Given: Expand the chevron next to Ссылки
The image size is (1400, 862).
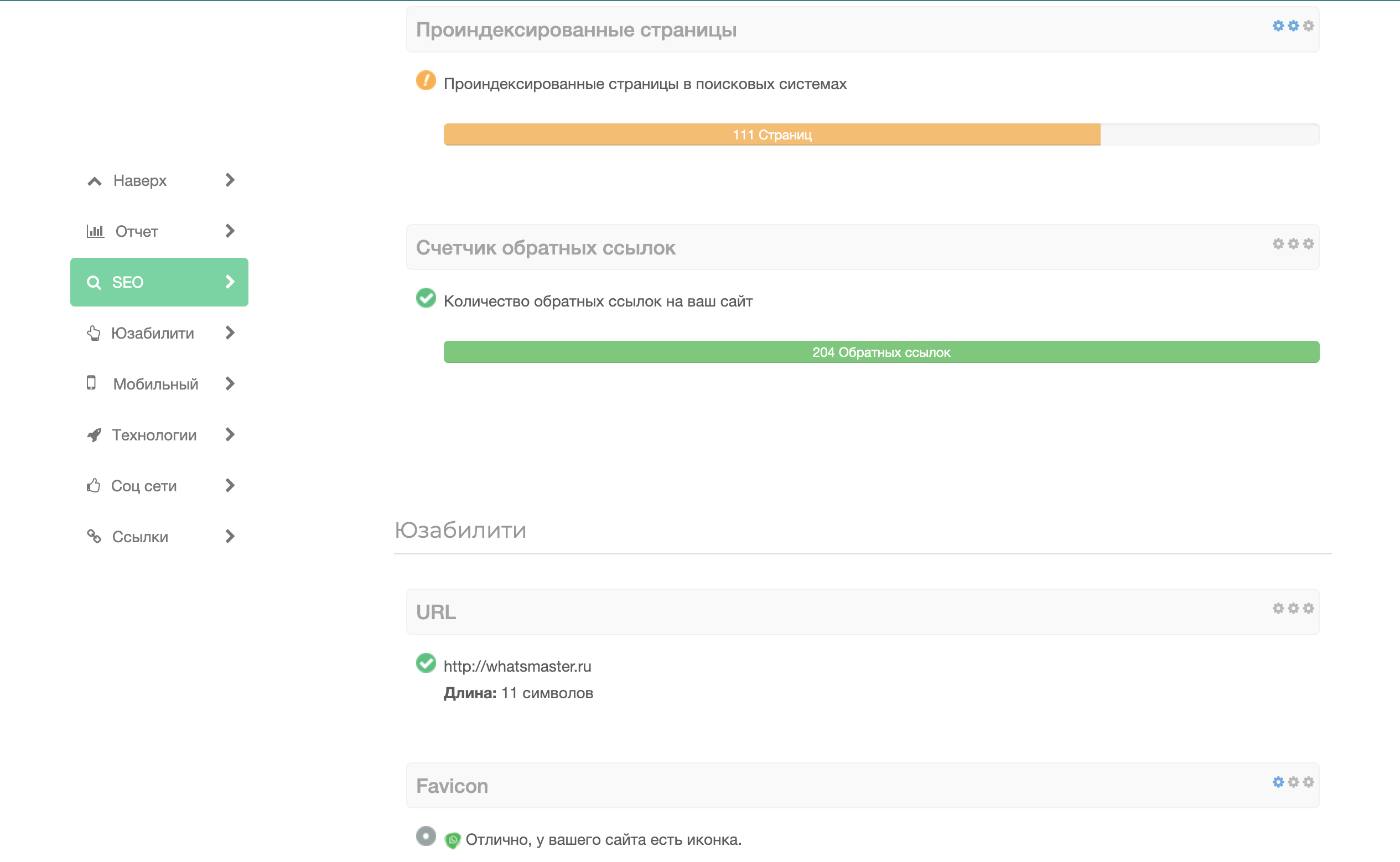Looking at the screenshot, I should click(230, 537).
